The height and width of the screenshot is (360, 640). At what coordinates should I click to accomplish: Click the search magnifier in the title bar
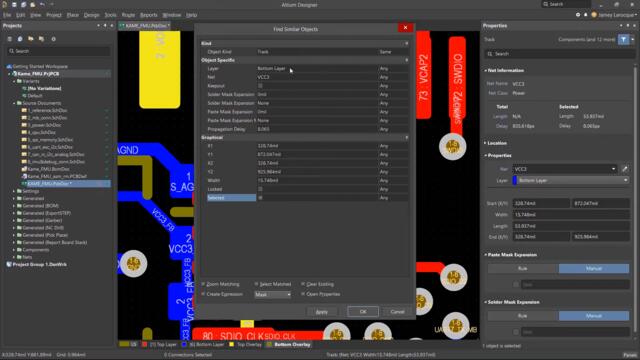(546, 4)
